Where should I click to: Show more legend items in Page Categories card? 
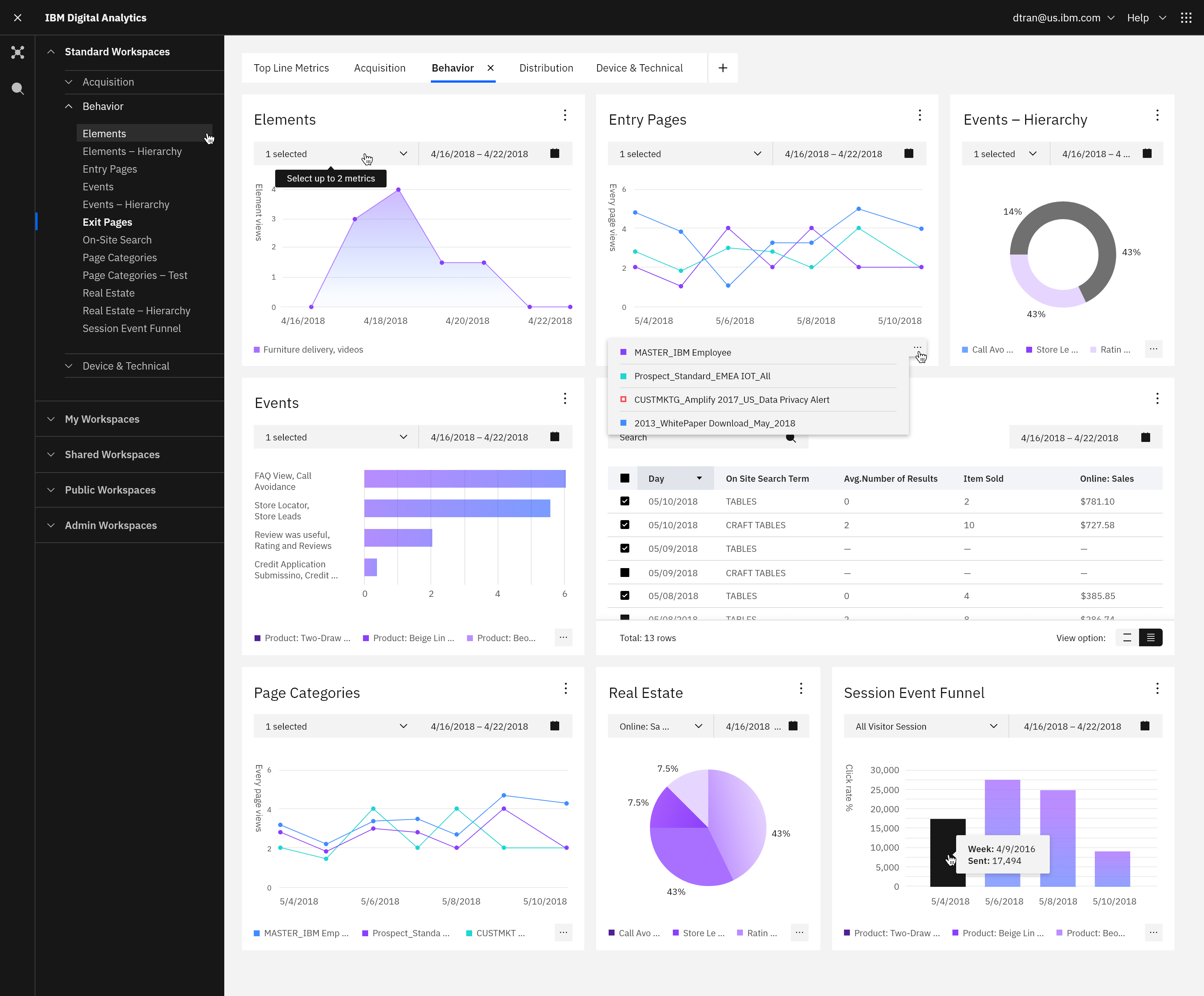(564, 933)
